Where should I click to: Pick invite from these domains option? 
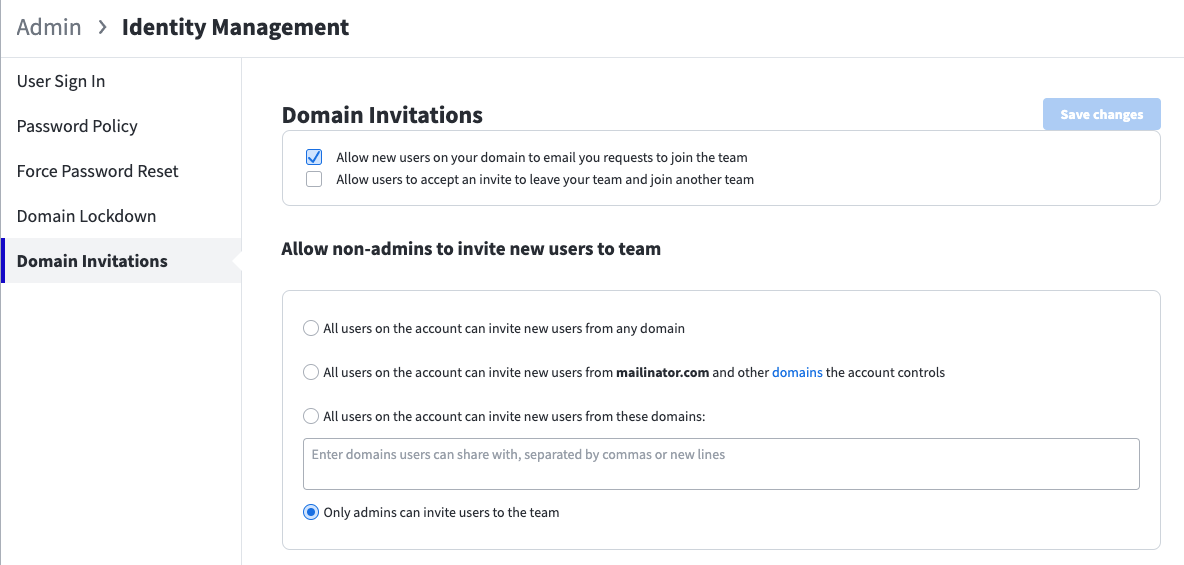310,416
